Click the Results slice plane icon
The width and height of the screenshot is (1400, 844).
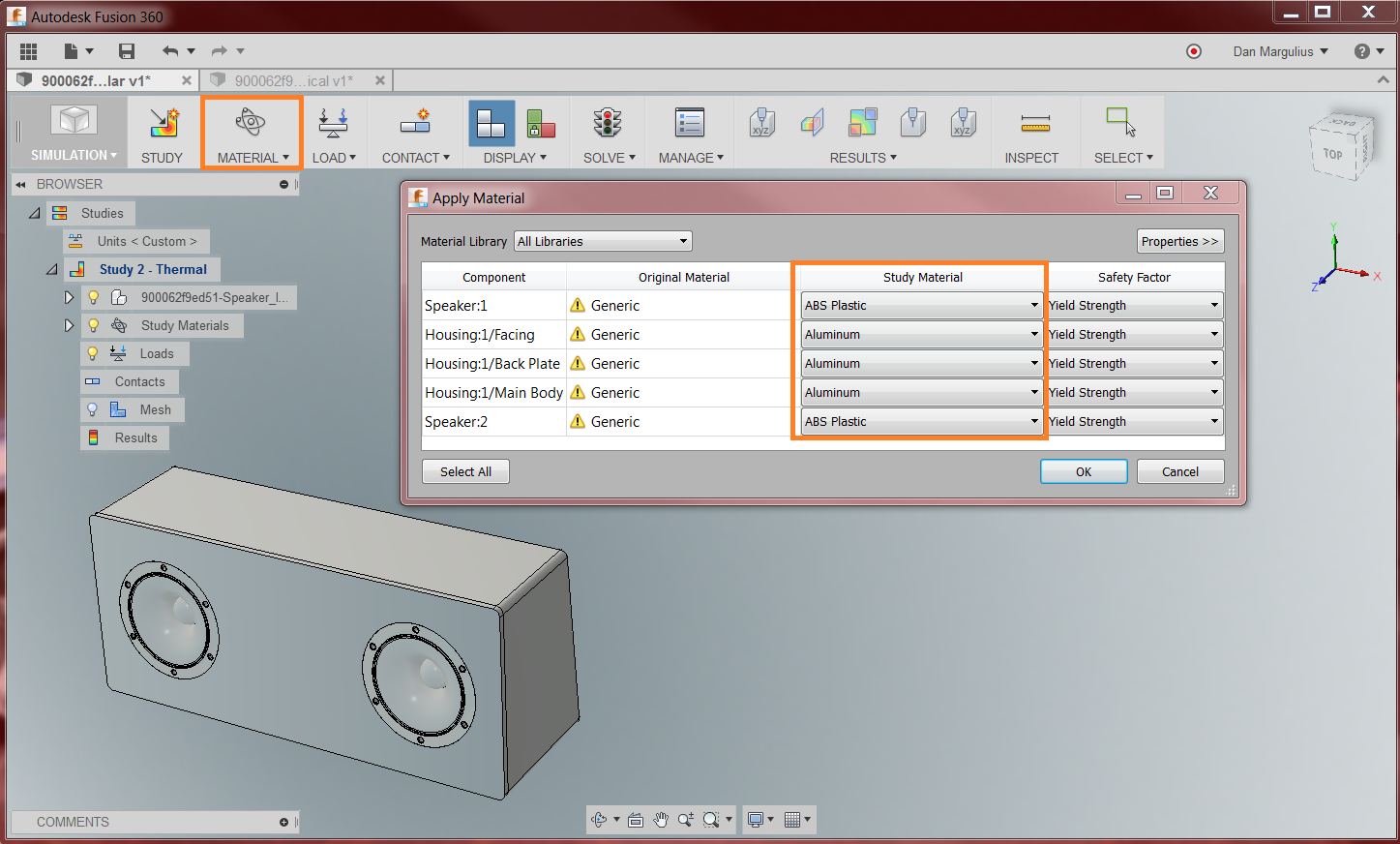(x=812, y=123)
